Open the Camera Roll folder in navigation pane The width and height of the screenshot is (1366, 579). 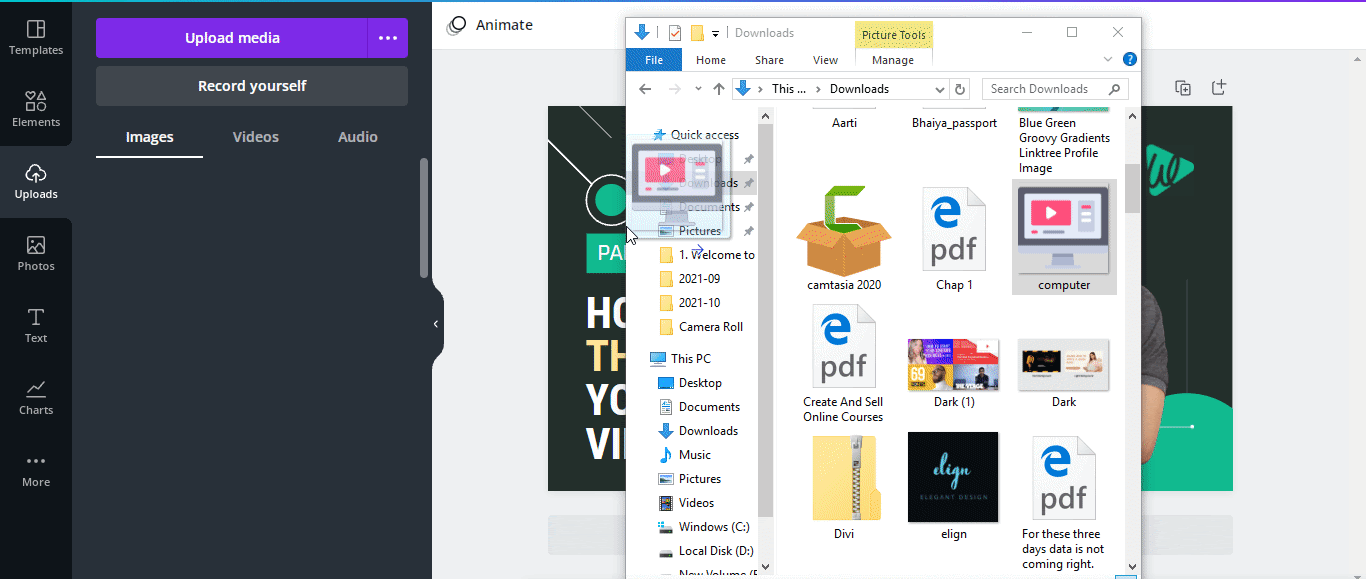[702, 327]
